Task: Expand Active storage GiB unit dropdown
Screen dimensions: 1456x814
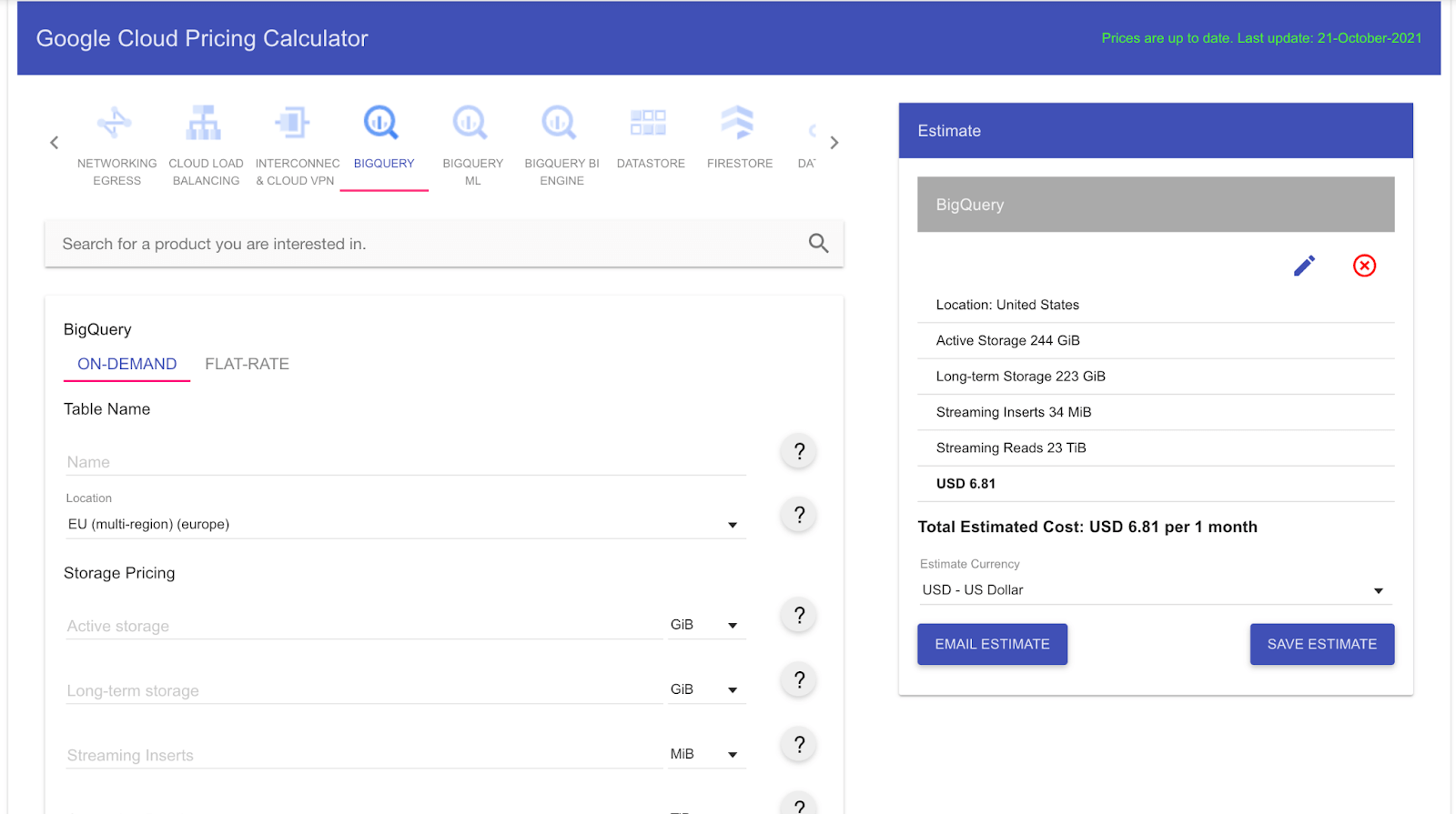Action: coord(706,625)
